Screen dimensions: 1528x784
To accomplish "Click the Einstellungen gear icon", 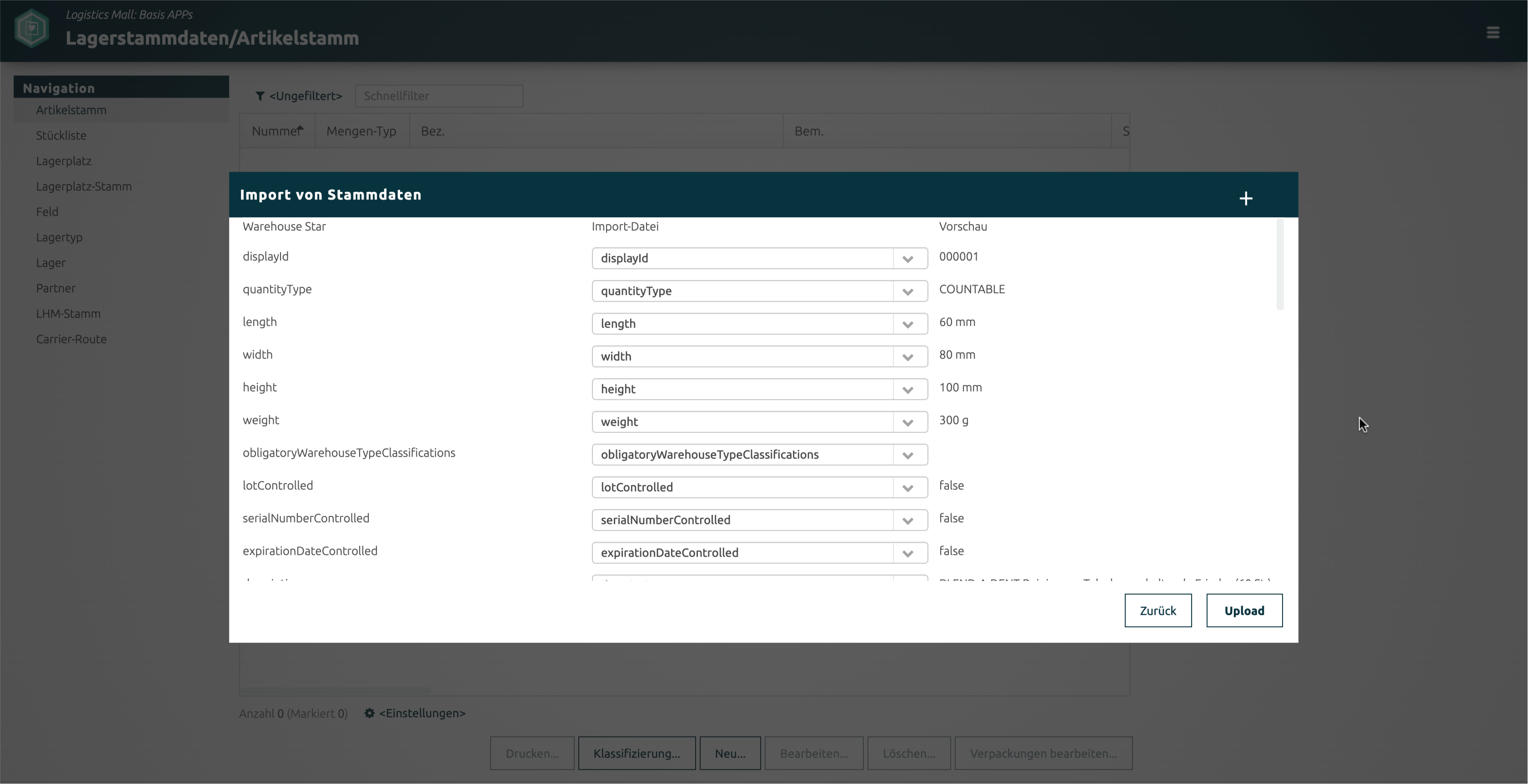I will pyautogui.click(x=369, y=713).
